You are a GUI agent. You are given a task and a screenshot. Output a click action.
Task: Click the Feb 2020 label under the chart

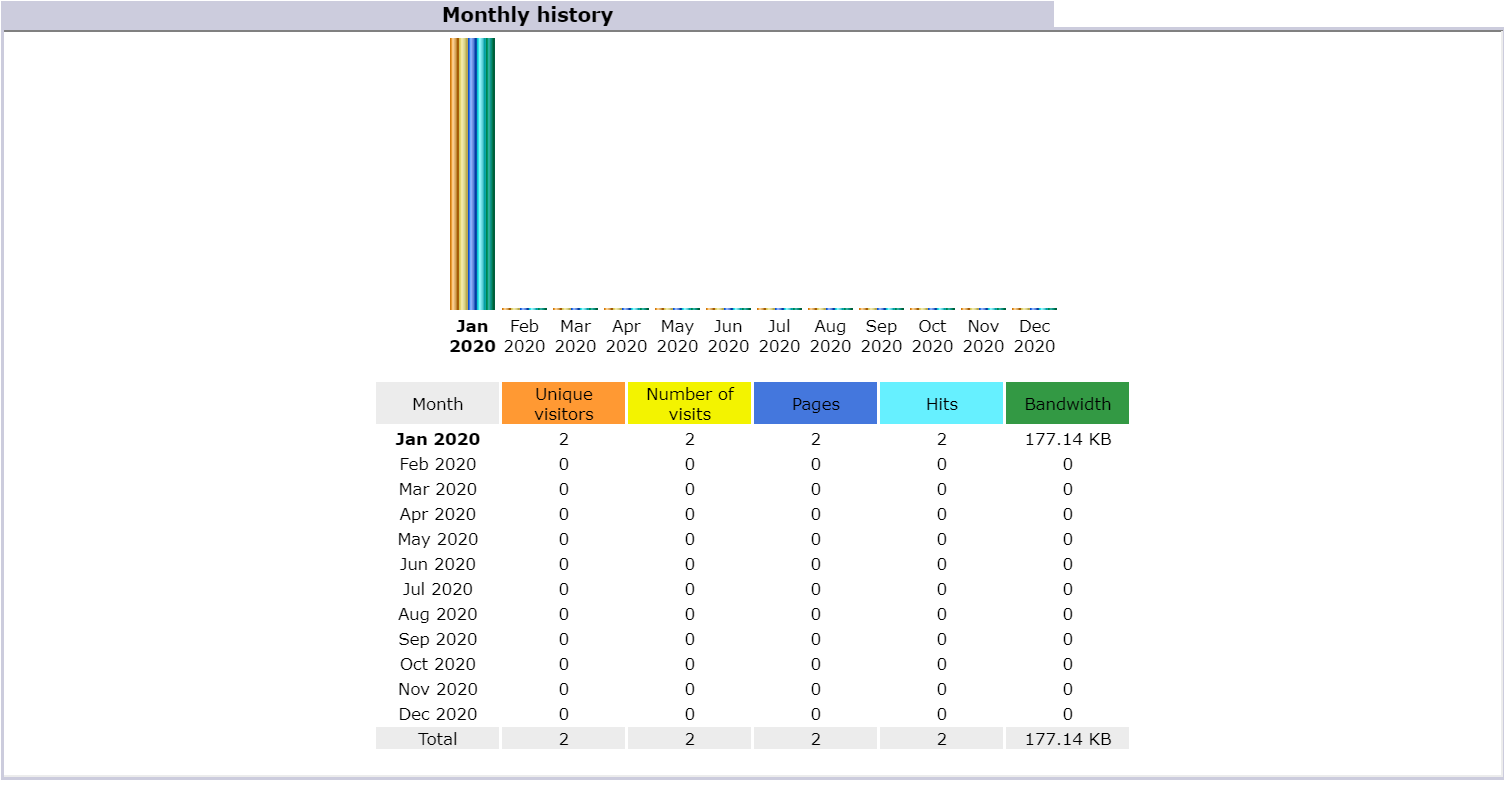[524, 336]
